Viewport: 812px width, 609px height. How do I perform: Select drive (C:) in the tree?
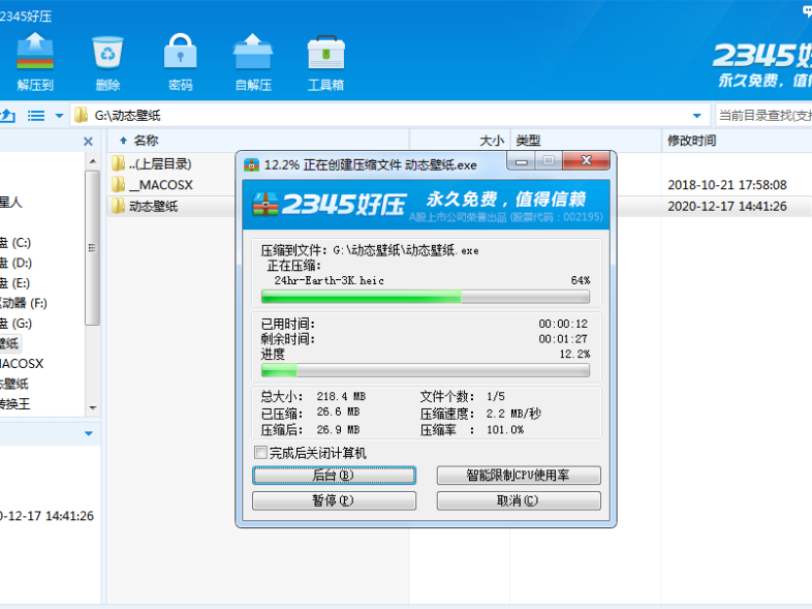point(16,242)
